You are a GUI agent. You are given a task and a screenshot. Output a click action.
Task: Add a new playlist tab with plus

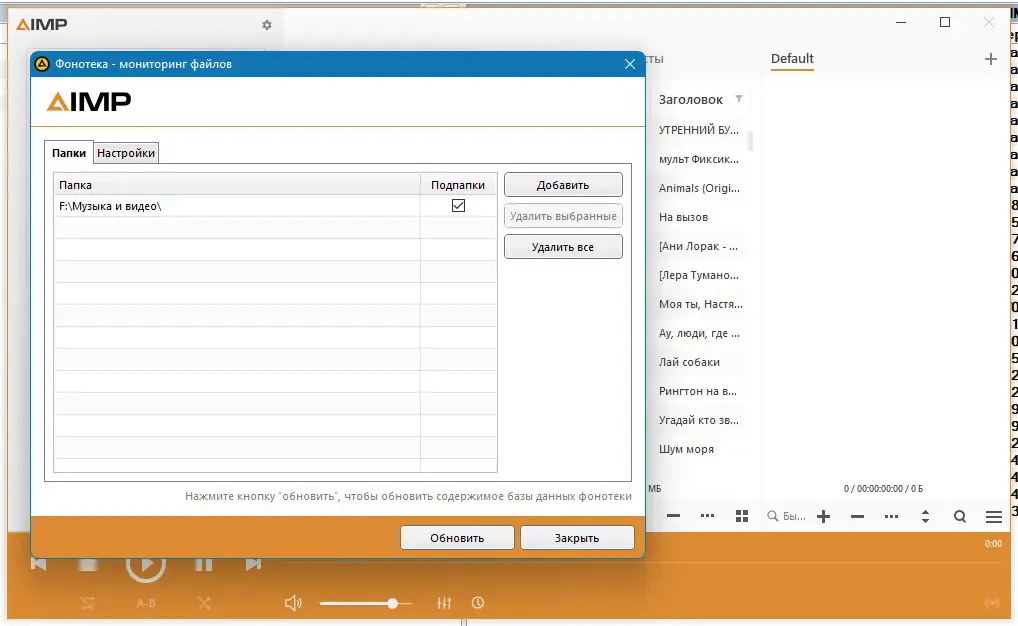tap(990, 59)
